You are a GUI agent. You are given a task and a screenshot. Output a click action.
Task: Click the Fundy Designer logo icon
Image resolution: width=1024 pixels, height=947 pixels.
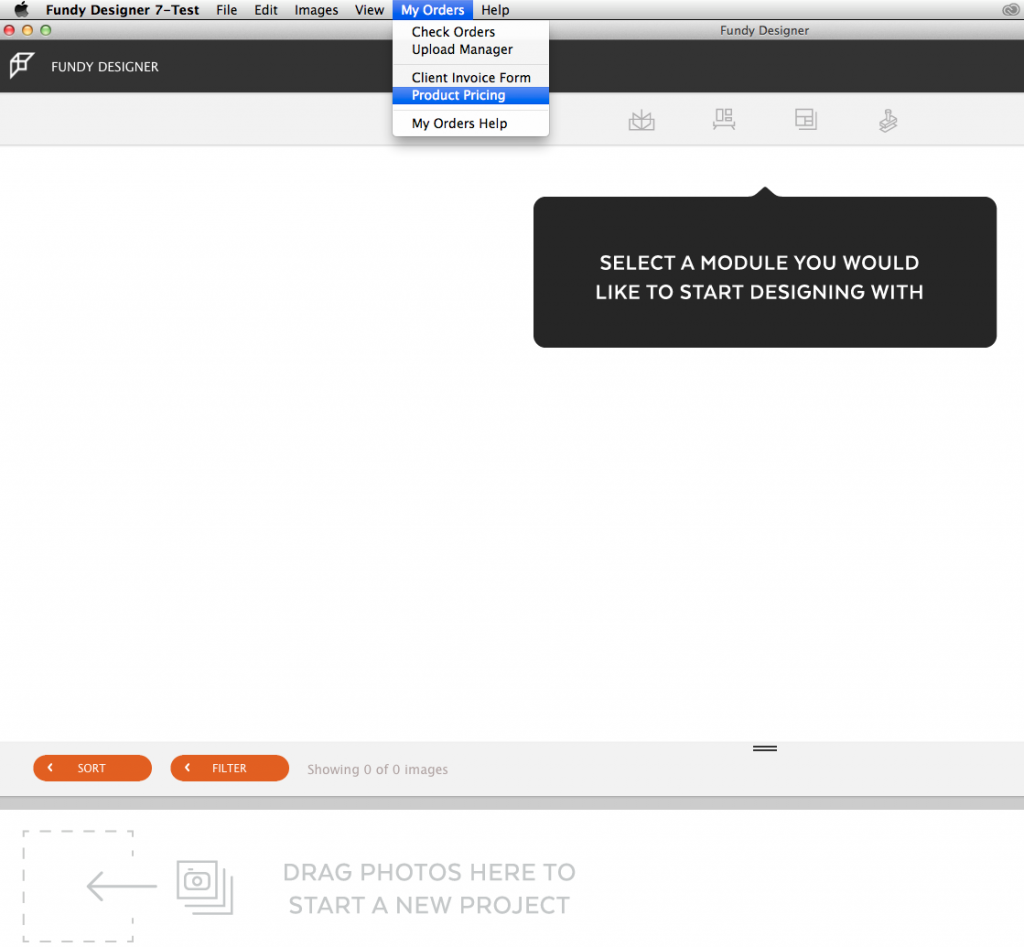22,65
